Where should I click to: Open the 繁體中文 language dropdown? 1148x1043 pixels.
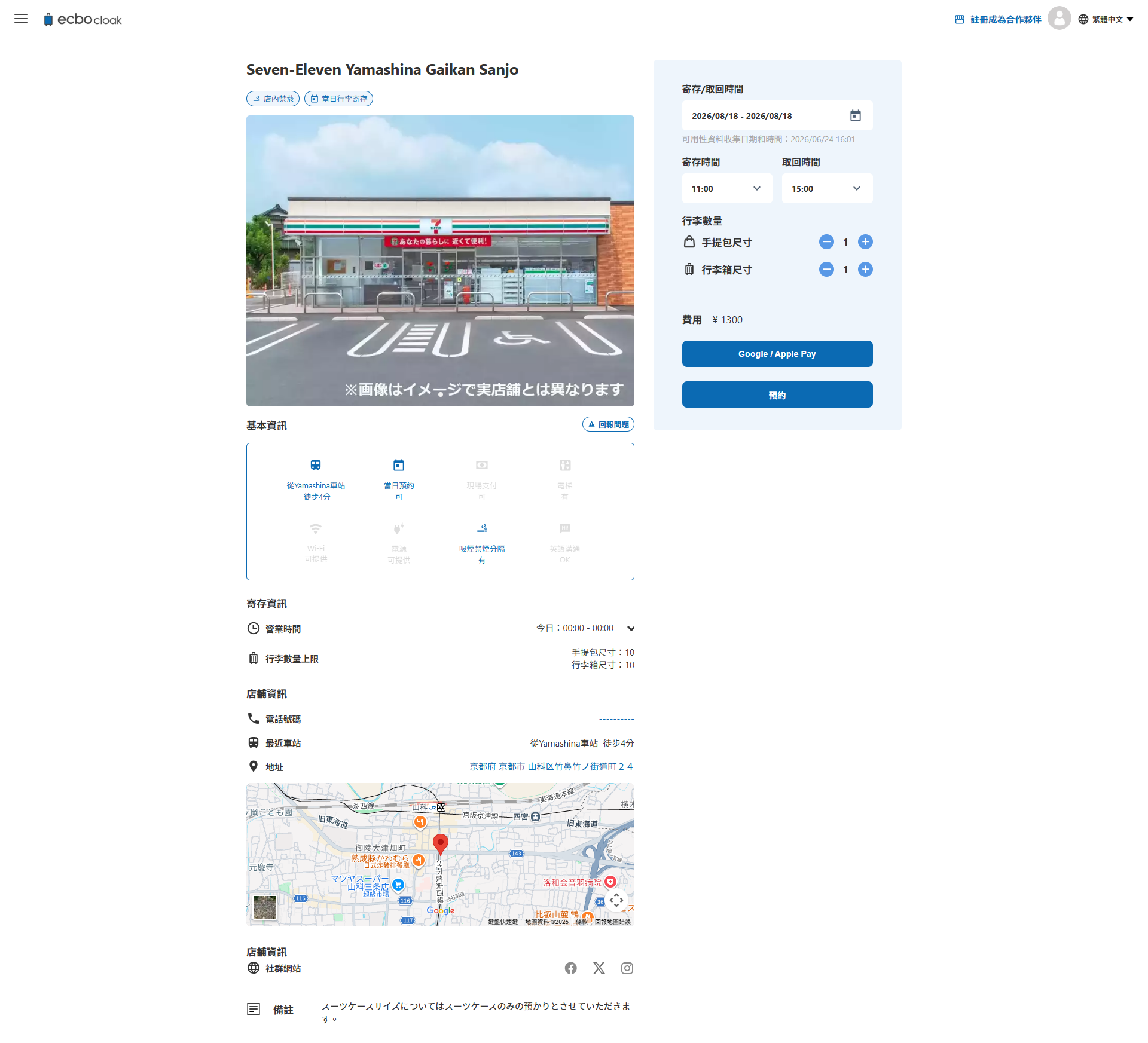1106,19
